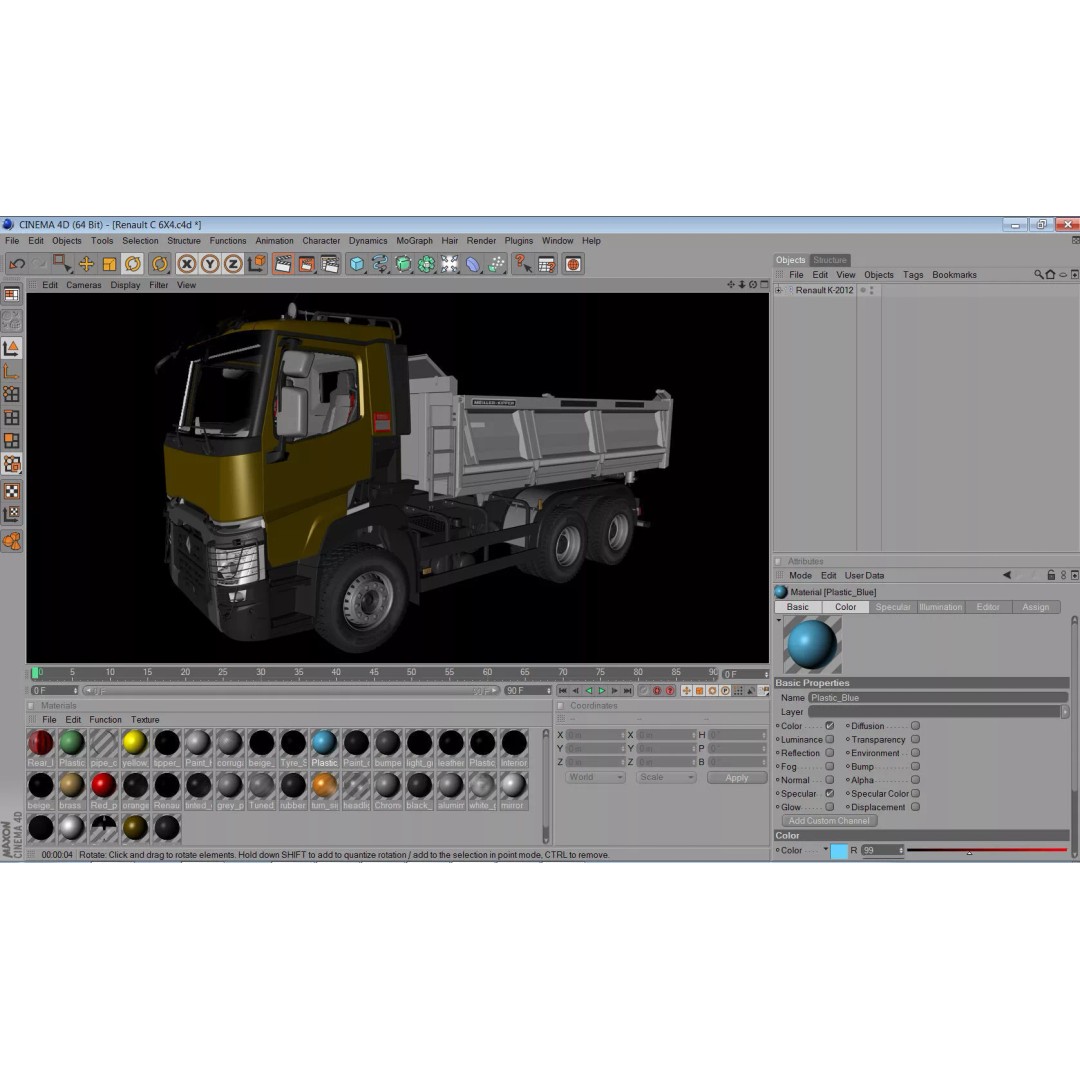This screenshot has width=1080, height=1080.
Task: Open the Texture menu in Materials panel
Action: [145, 719]
